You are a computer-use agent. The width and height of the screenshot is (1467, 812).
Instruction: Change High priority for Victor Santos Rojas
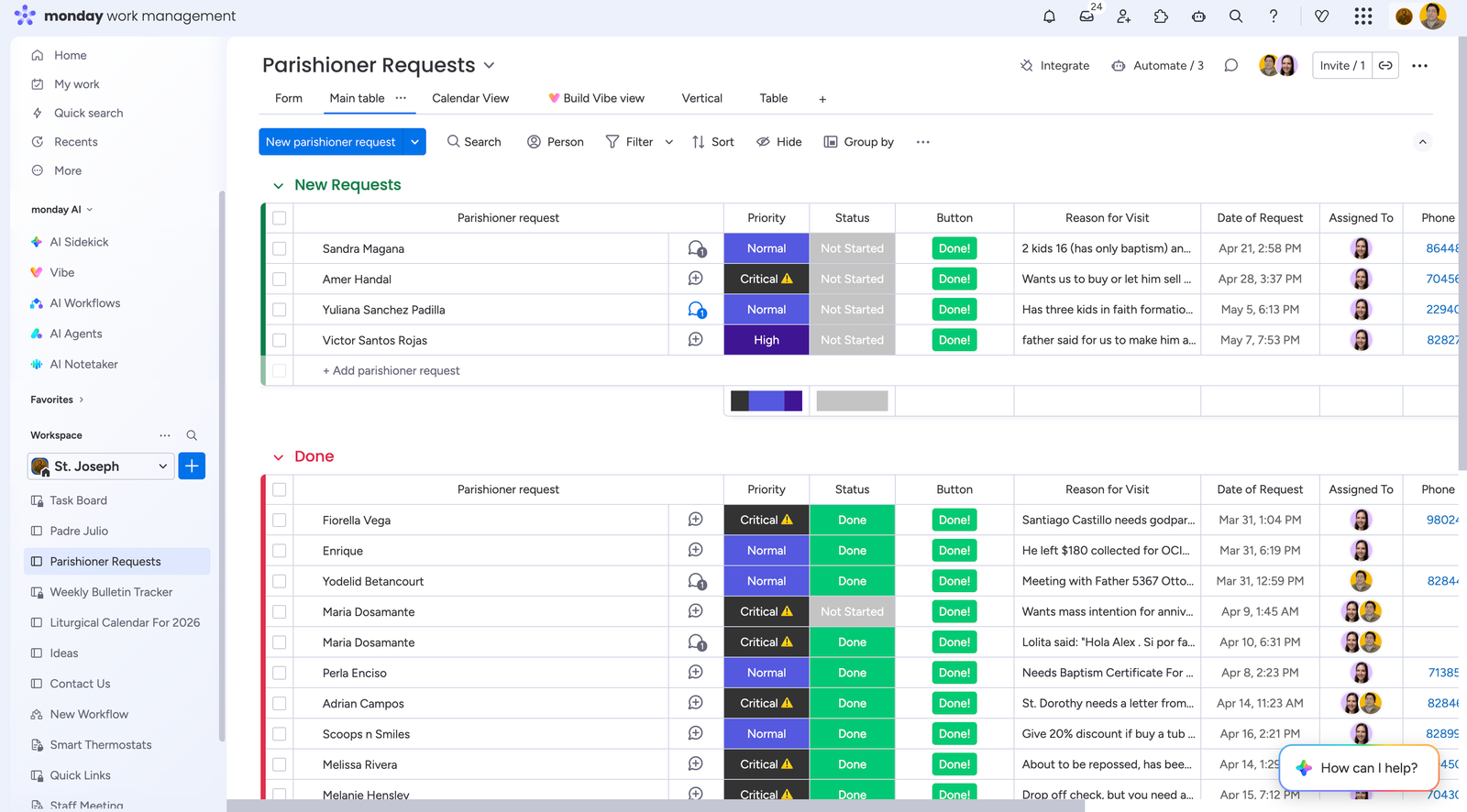coord(767,340)
